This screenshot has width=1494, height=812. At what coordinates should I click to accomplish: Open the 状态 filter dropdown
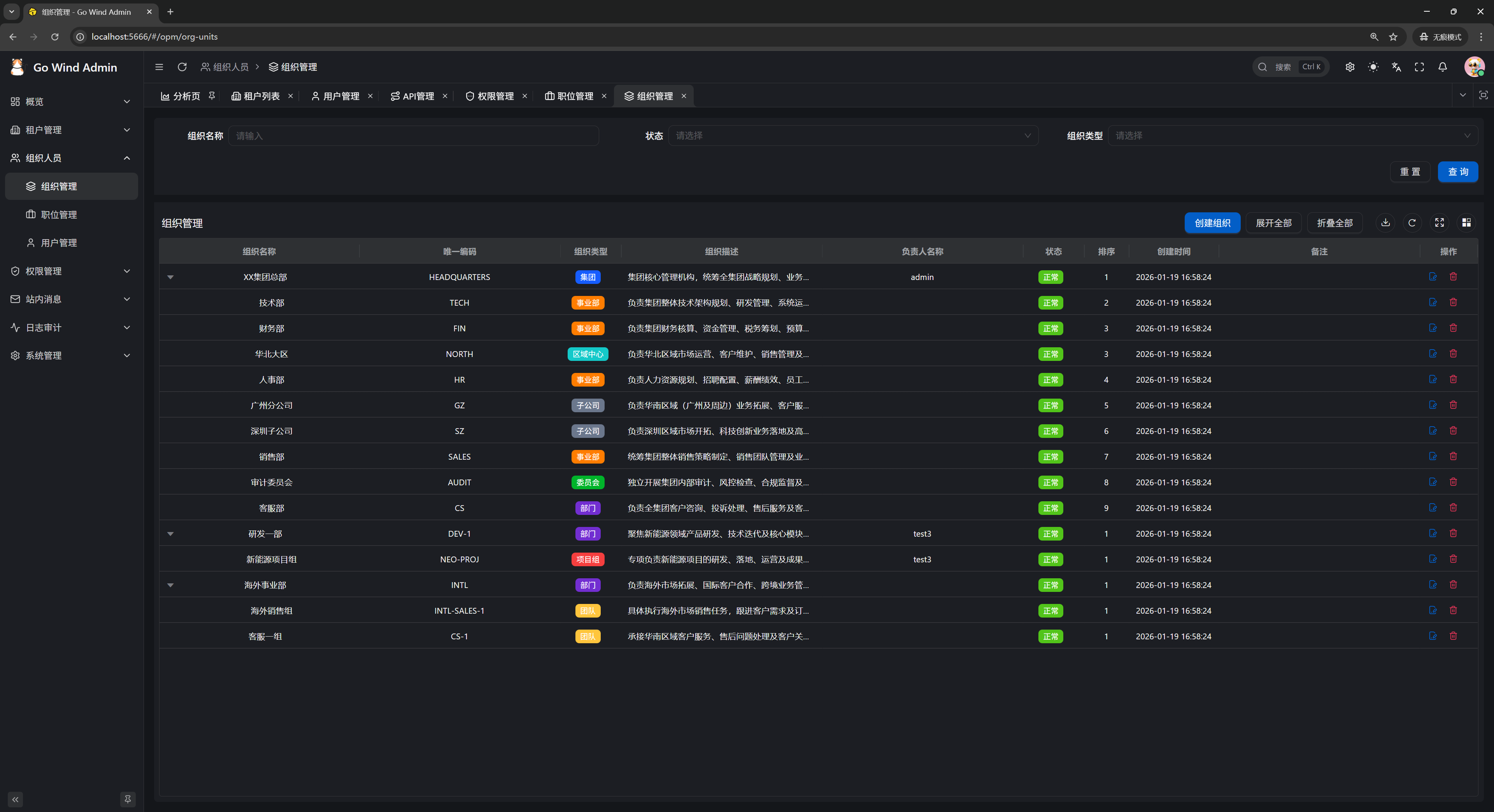point(853,136)
